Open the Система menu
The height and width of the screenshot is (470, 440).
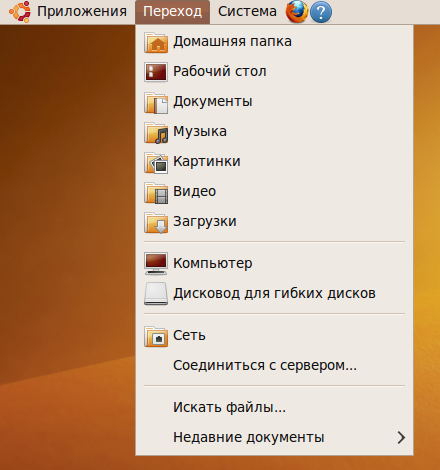coord(247,12)
